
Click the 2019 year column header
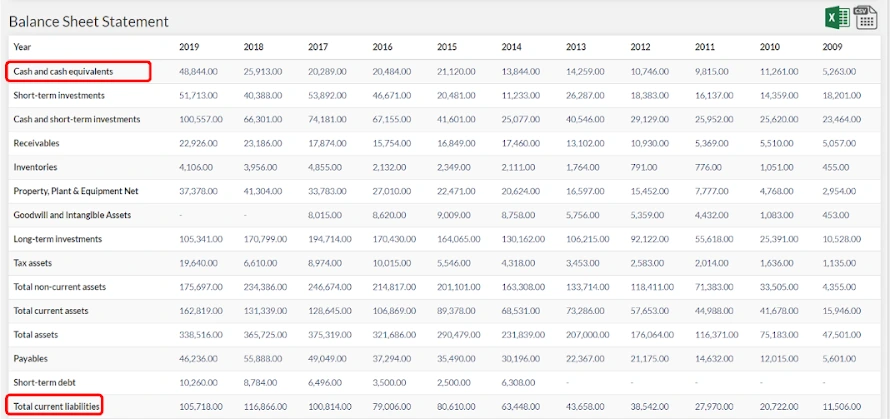[189, 47]
